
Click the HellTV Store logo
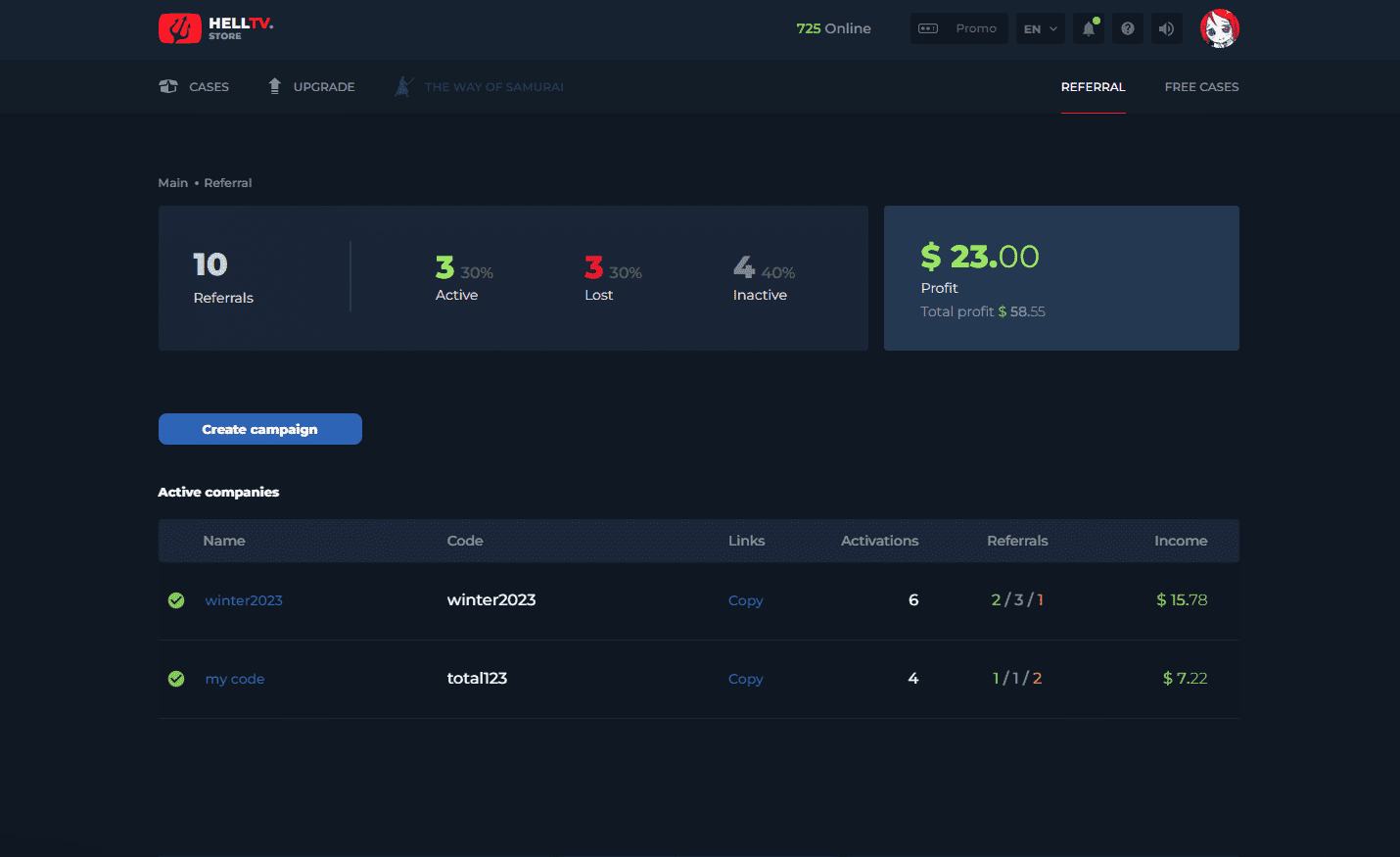pyautogui.click(x=215, y=28)
